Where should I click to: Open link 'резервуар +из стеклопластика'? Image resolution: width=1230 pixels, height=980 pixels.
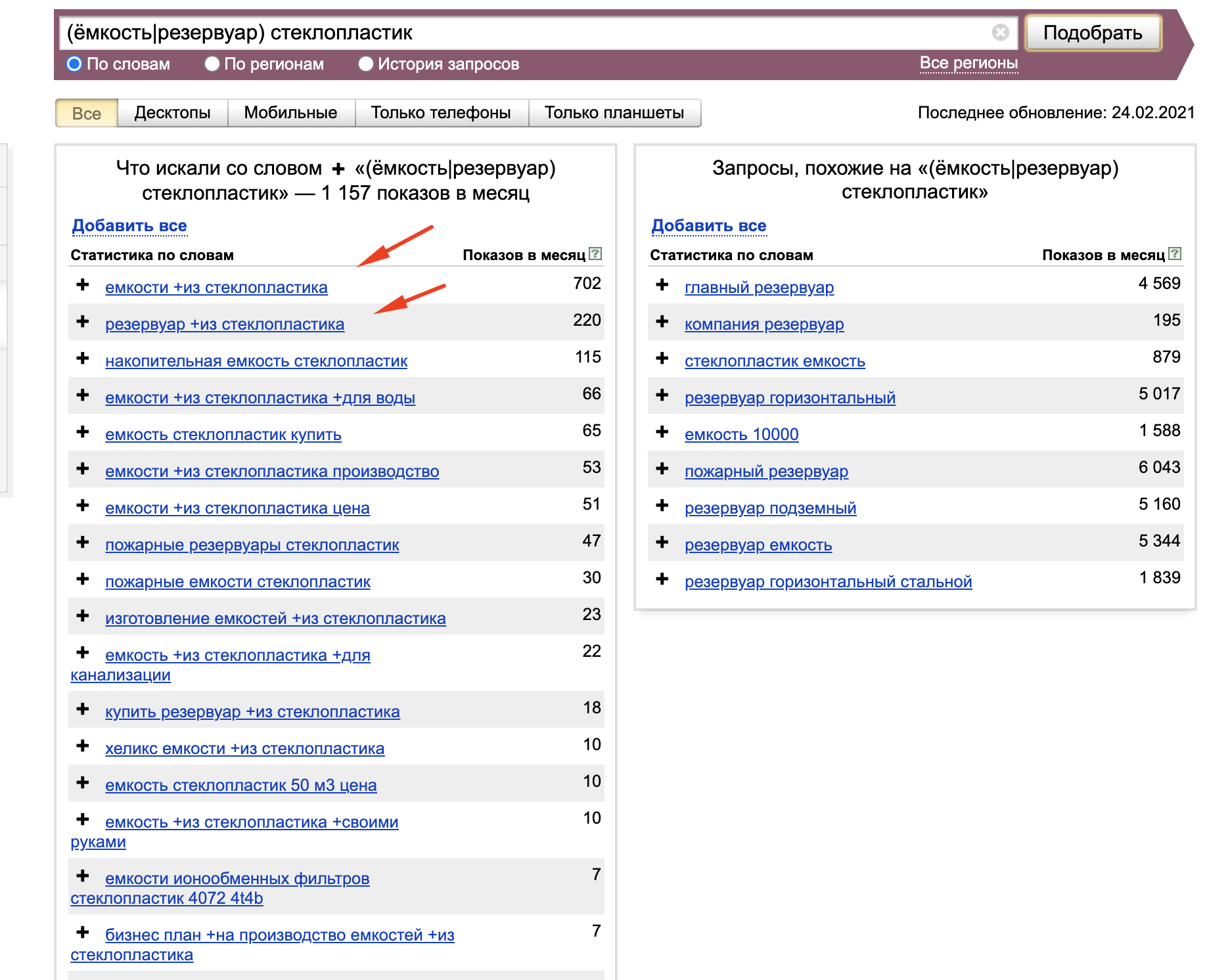click(225, 324)
